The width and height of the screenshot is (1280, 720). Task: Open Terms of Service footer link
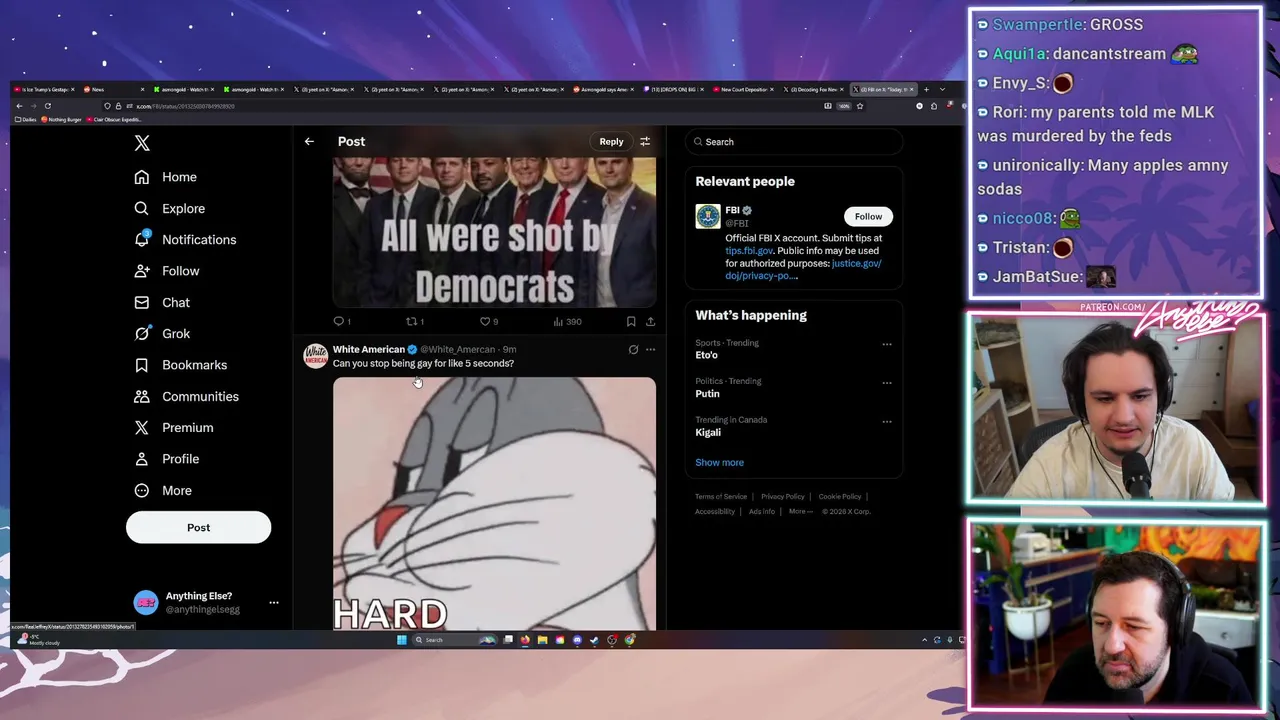point(721,496)
